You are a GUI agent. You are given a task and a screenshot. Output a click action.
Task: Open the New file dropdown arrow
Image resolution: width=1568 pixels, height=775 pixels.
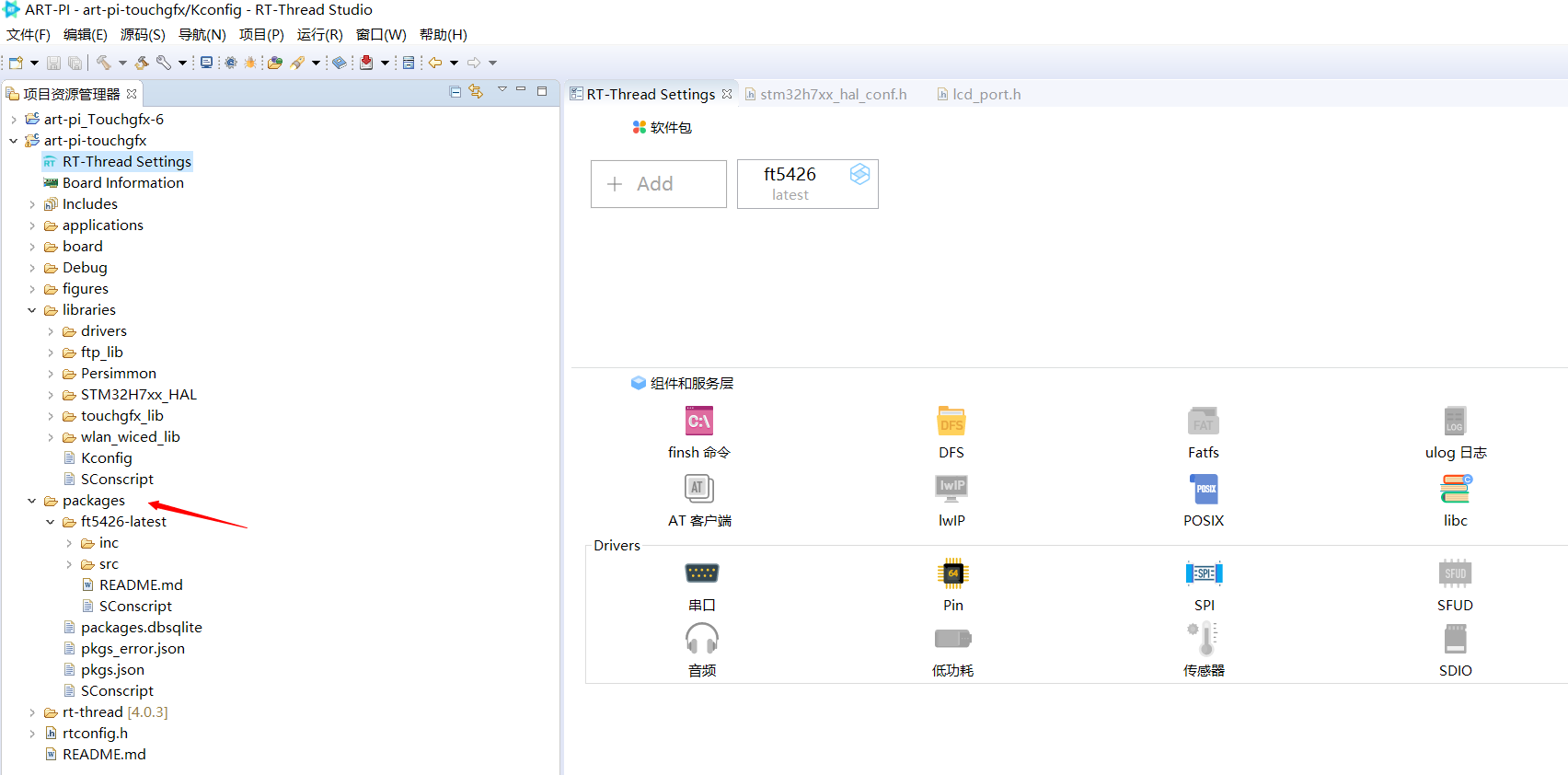(x=35, y=63)
